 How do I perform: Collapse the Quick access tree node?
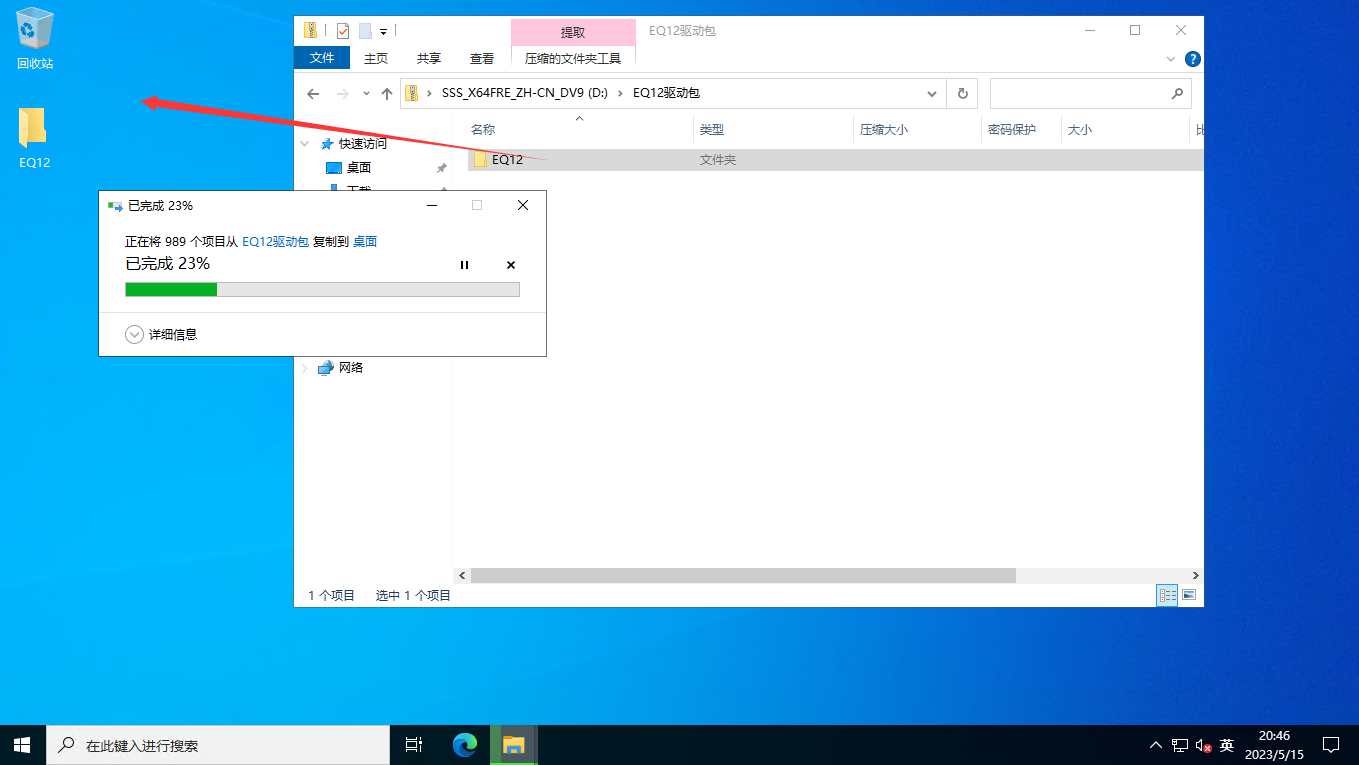305,144
